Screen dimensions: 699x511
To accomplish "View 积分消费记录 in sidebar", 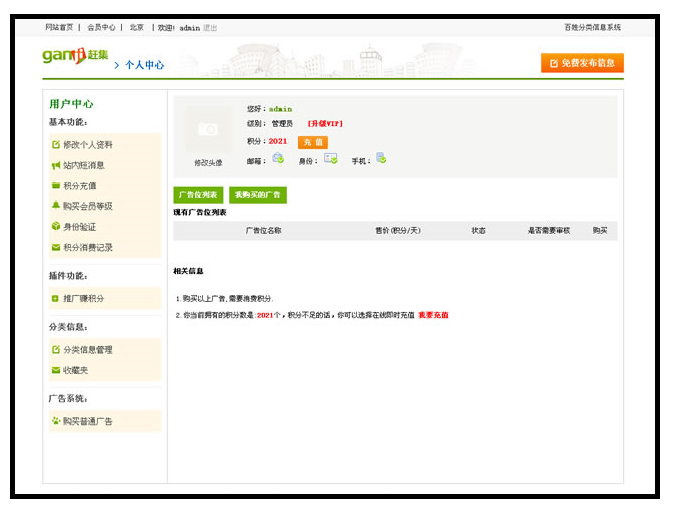I will (x=88, y=247).
